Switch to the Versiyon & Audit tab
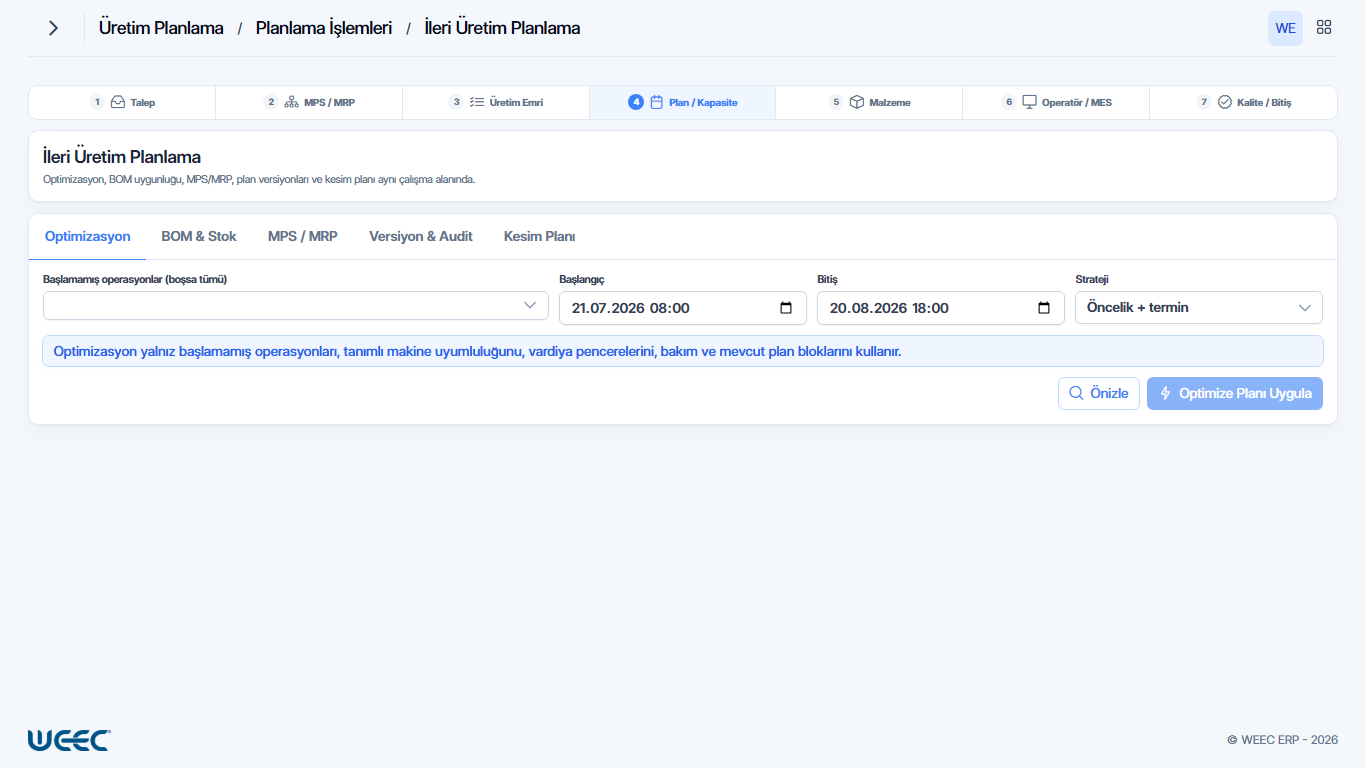 [421, 237]
